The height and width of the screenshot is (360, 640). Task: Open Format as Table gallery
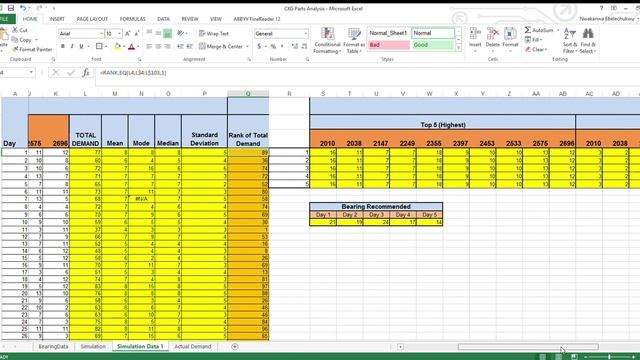[x=353, y=40]
